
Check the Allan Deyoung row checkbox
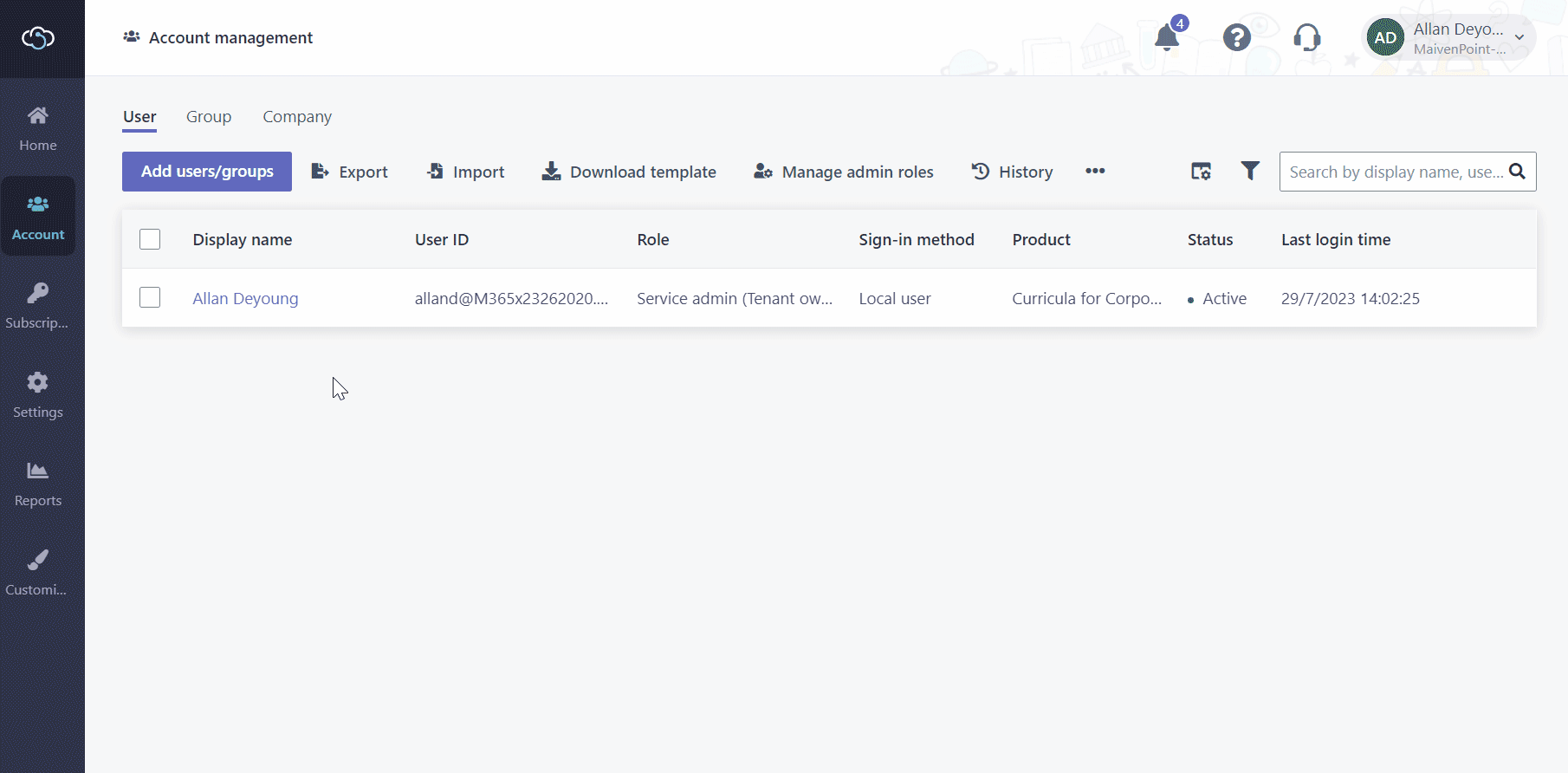(x=150, y=298)
